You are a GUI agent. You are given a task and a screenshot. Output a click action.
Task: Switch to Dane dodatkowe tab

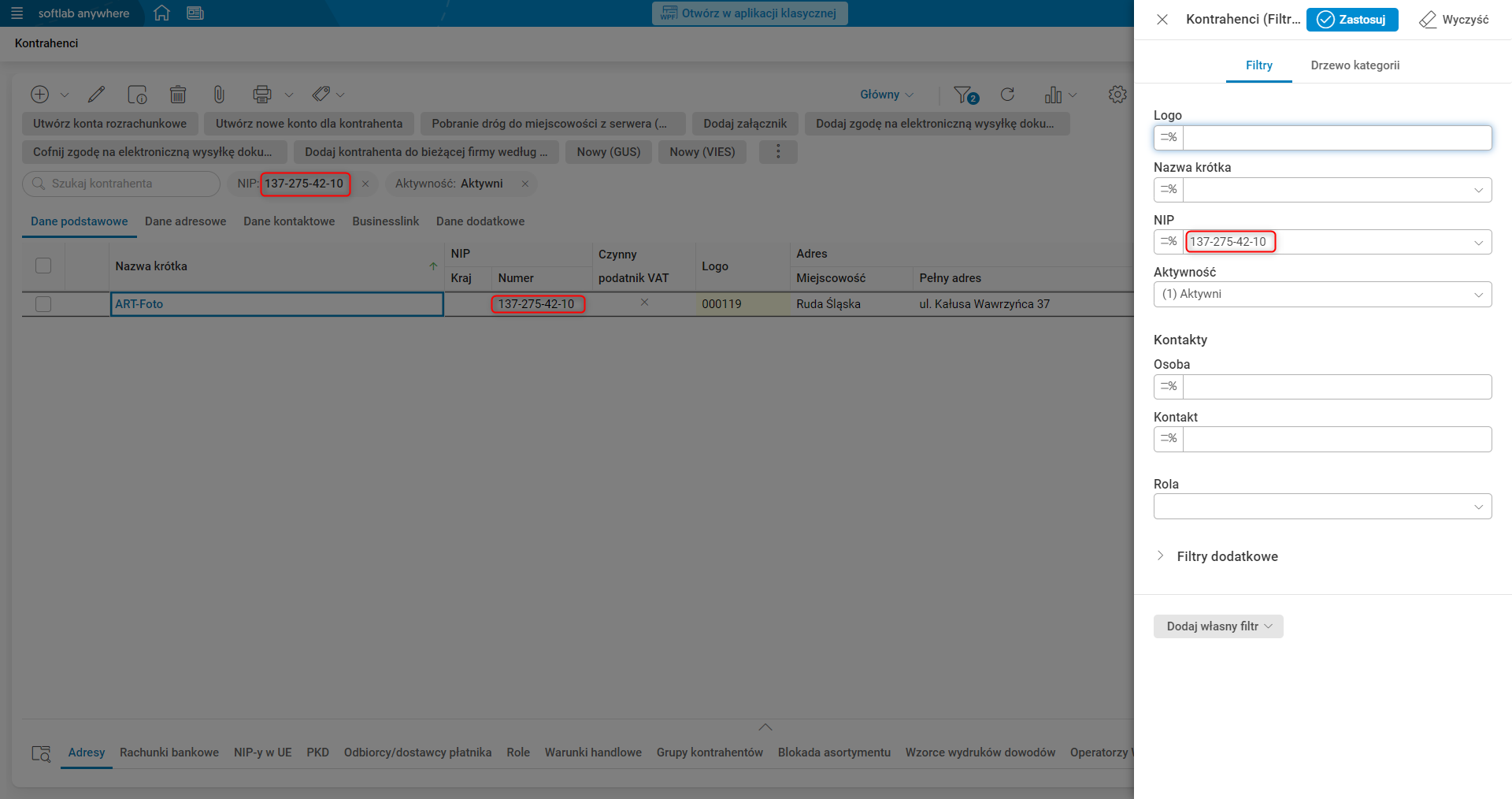[x=480, y=221]
